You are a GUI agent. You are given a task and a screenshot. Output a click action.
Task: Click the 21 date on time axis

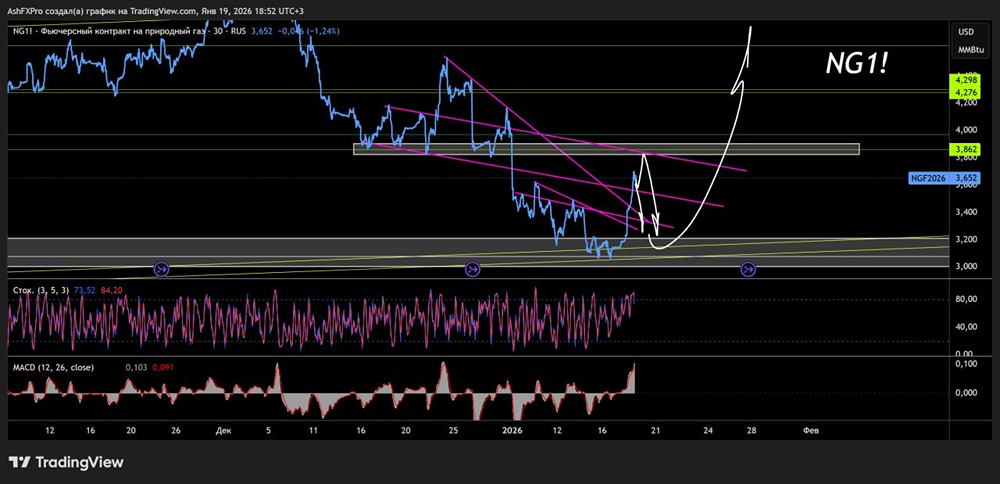pyautogui.click(x=655, y=430)
